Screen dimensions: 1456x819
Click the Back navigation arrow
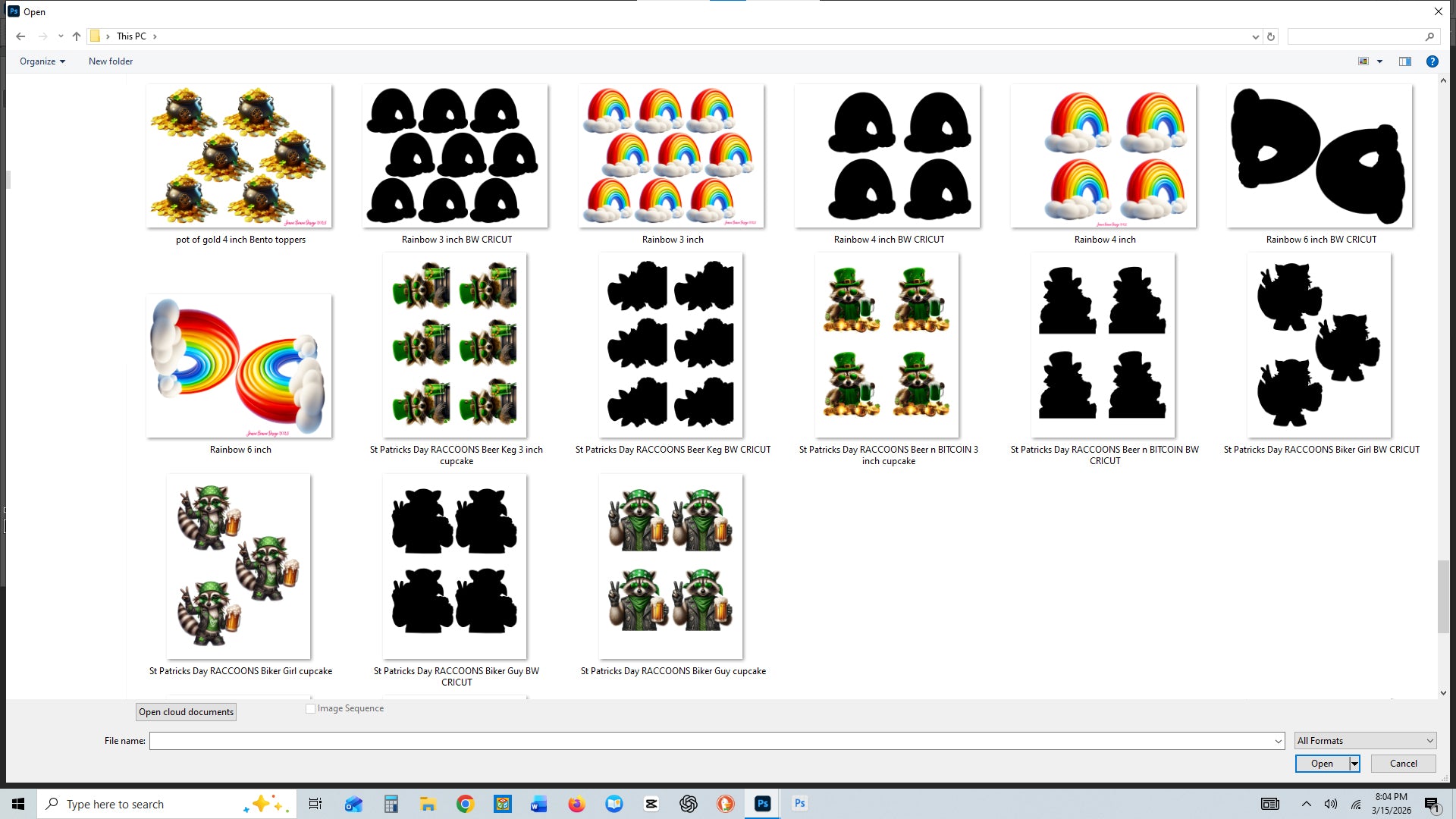[20, 36]
